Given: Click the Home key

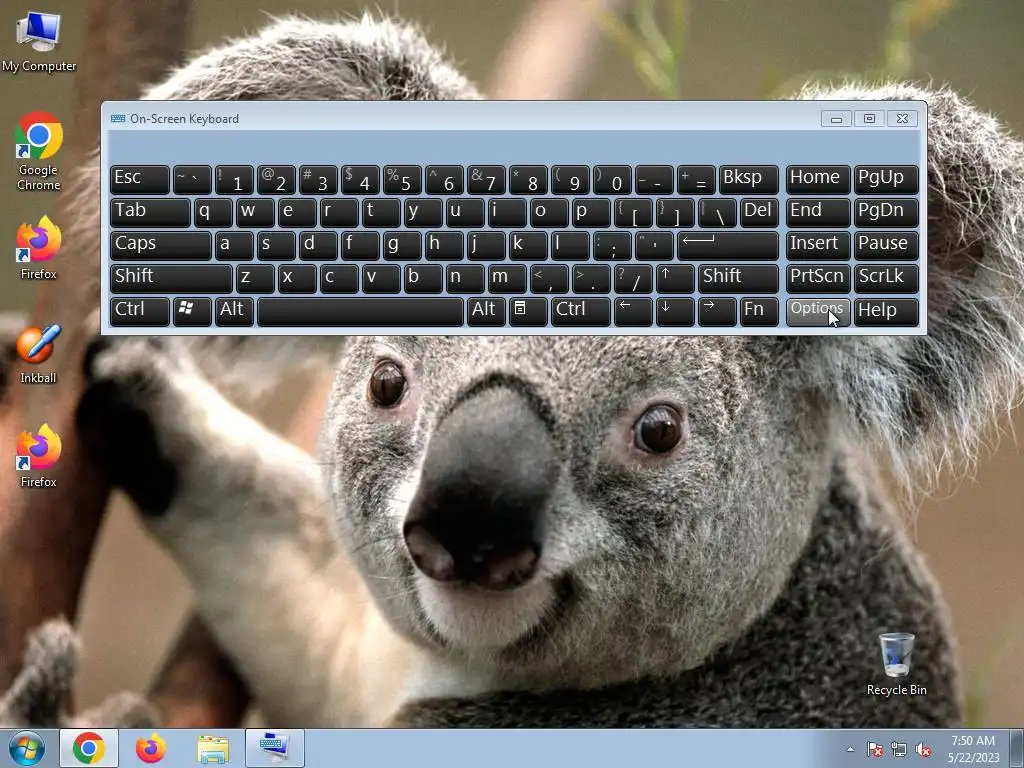Looking at the screenshot, I should click(818, 180).
